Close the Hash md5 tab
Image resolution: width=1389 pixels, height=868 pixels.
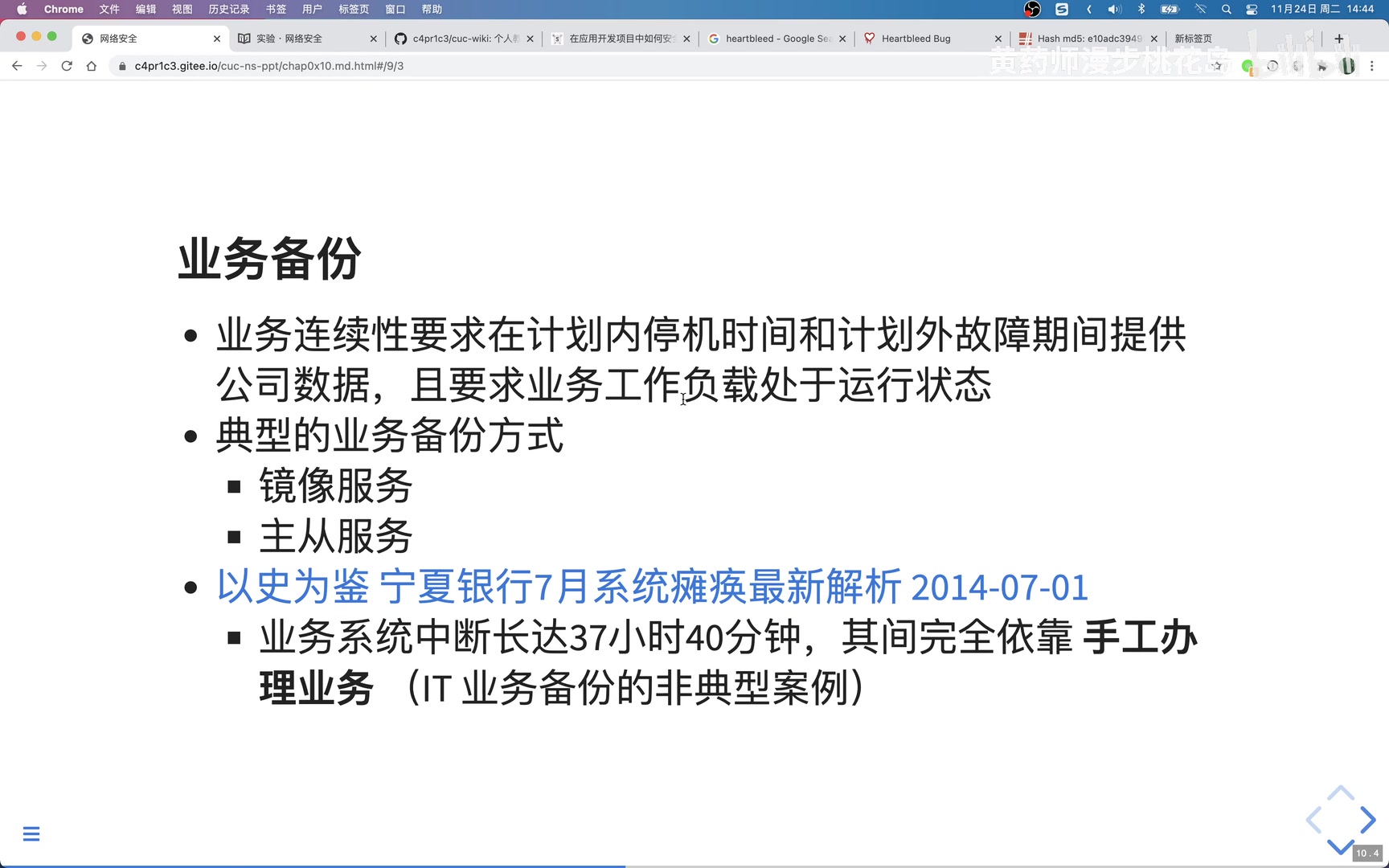(1154, 39)
